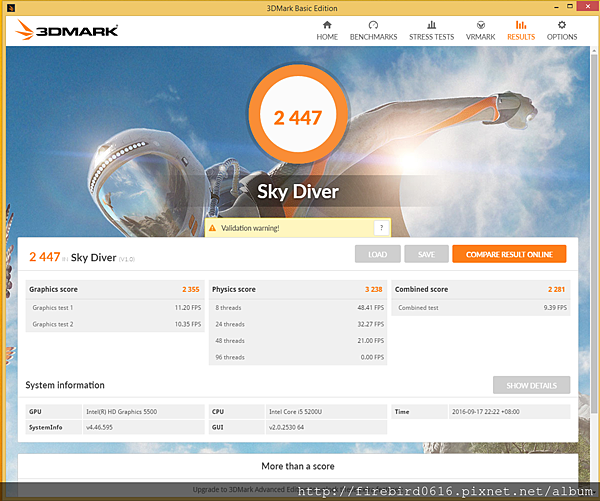Image resolution: width=600 pixels, height=501 pixels.
Task: Switch to BENCHMARKS tab label
Action: tap(373, 37)
